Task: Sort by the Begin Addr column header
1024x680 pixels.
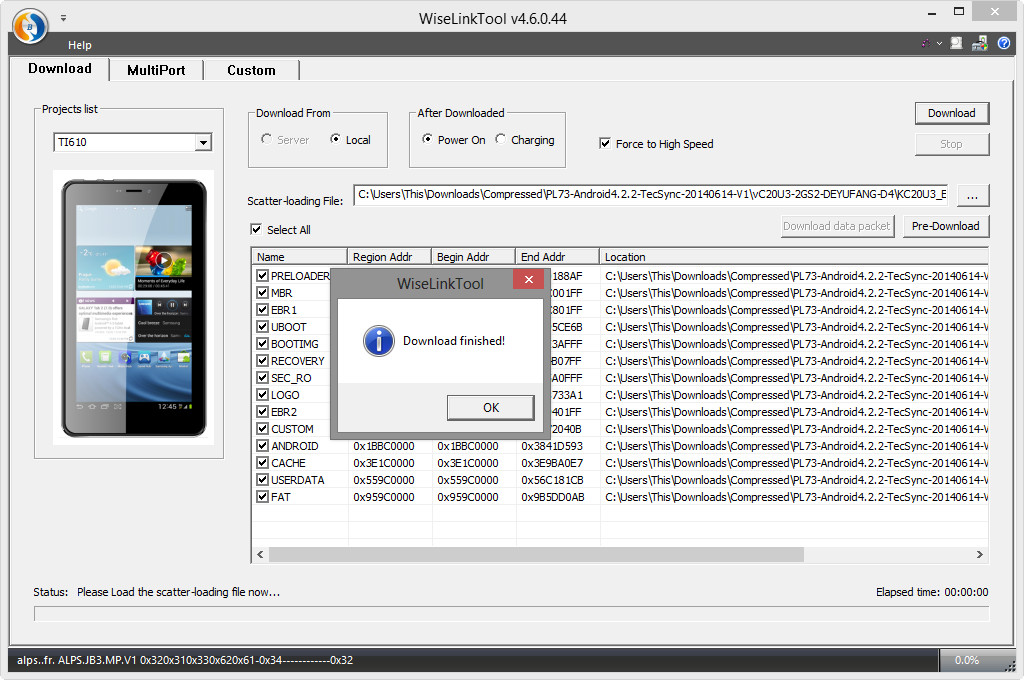Action: click(x=473, y=257)
